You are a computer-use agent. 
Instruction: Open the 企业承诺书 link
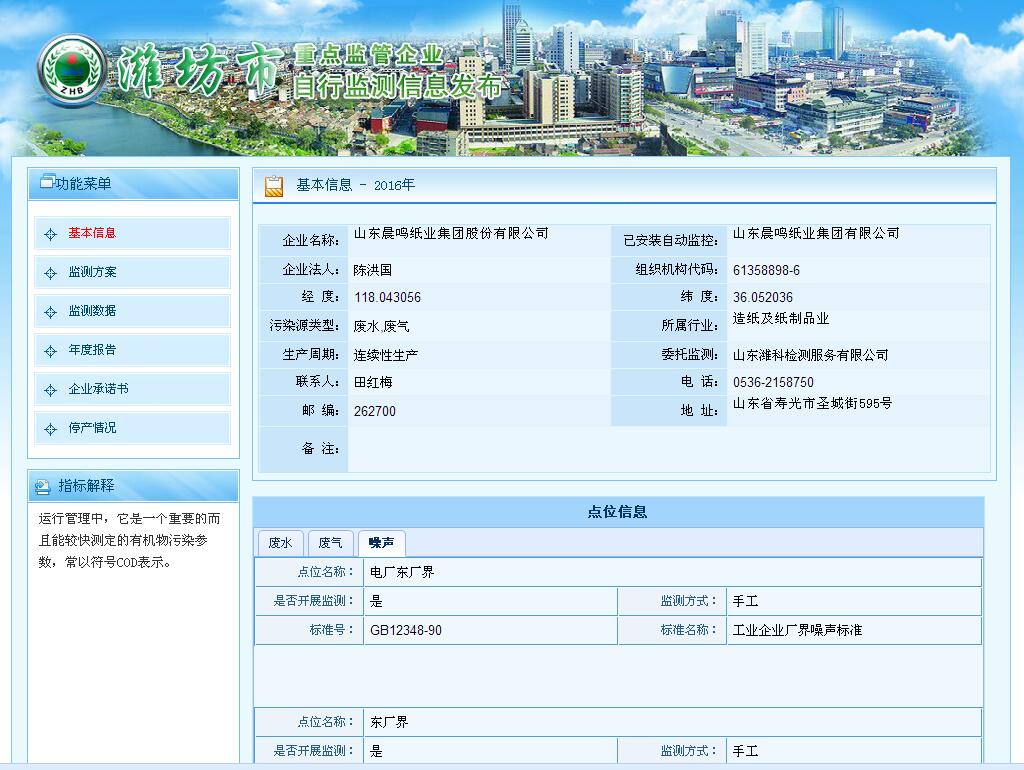point(98,389)
